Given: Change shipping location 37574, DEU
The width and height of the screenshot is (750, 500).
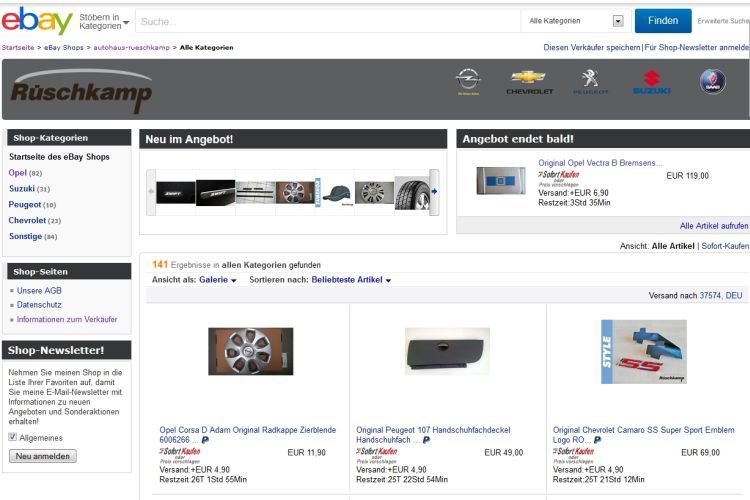Looking at the screenshot, I should [x=721, y=296].
